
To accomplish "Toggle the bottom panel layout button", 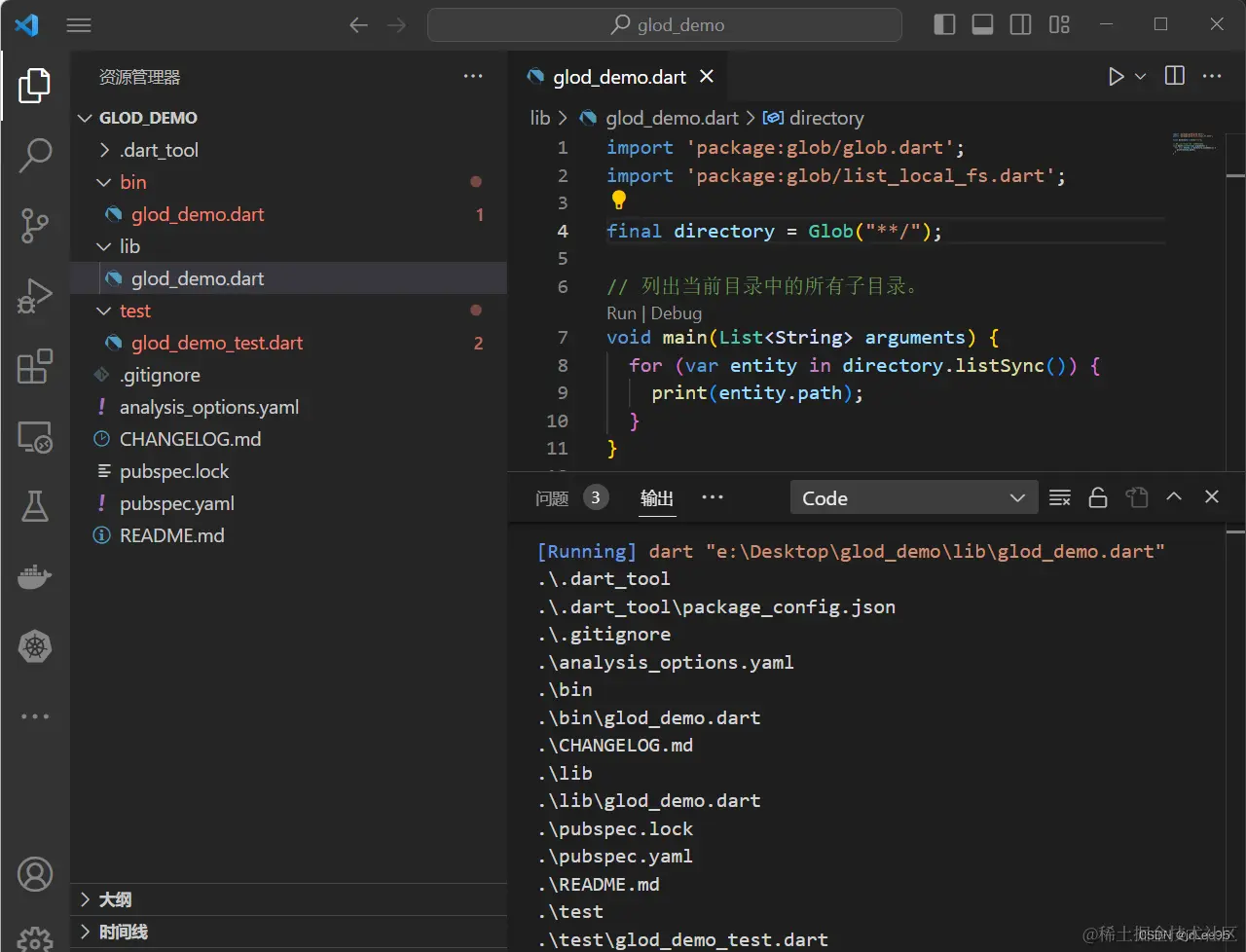I will [982, 24].
